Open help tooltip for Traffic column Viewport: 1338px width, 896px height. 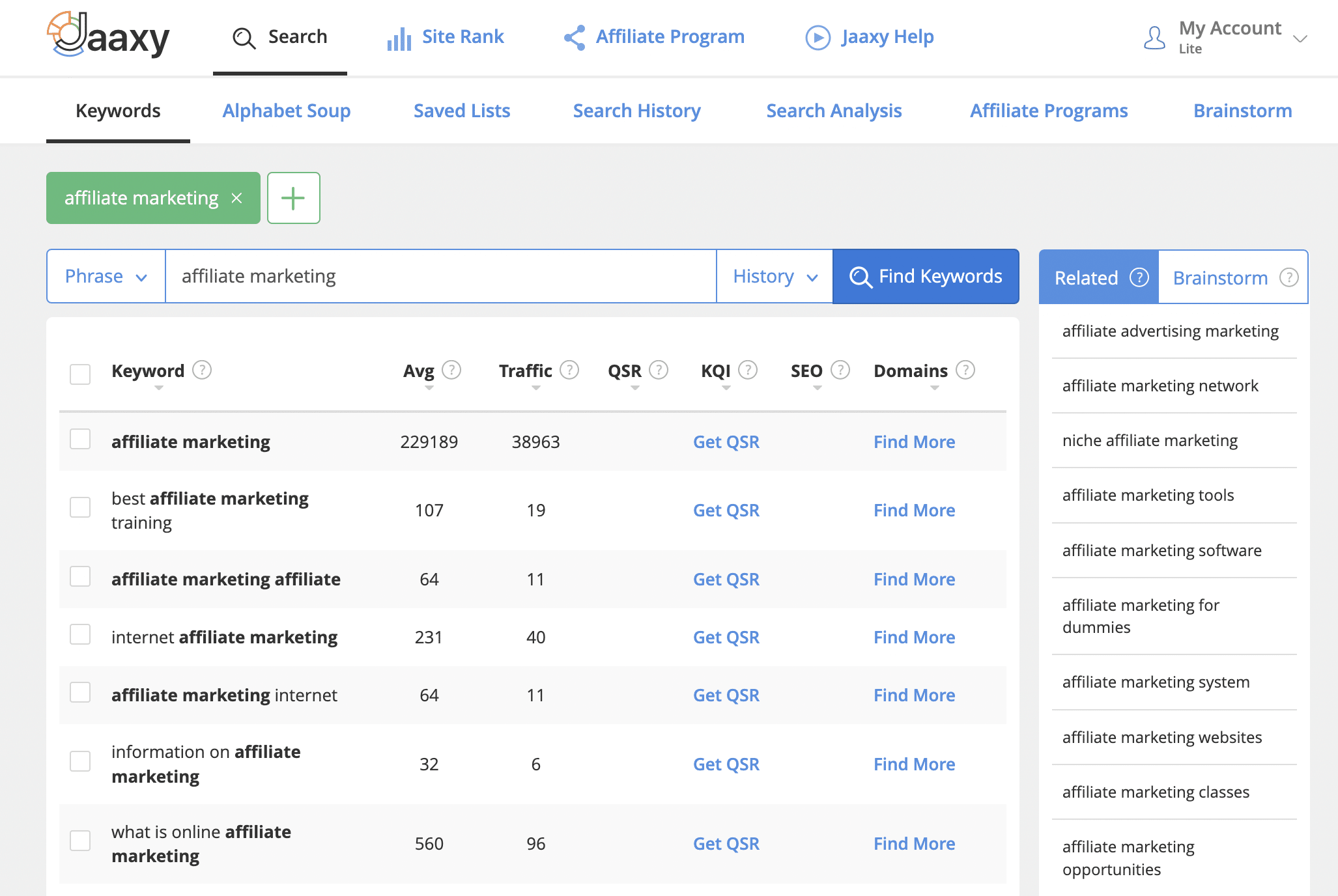(x=569, y=370)
